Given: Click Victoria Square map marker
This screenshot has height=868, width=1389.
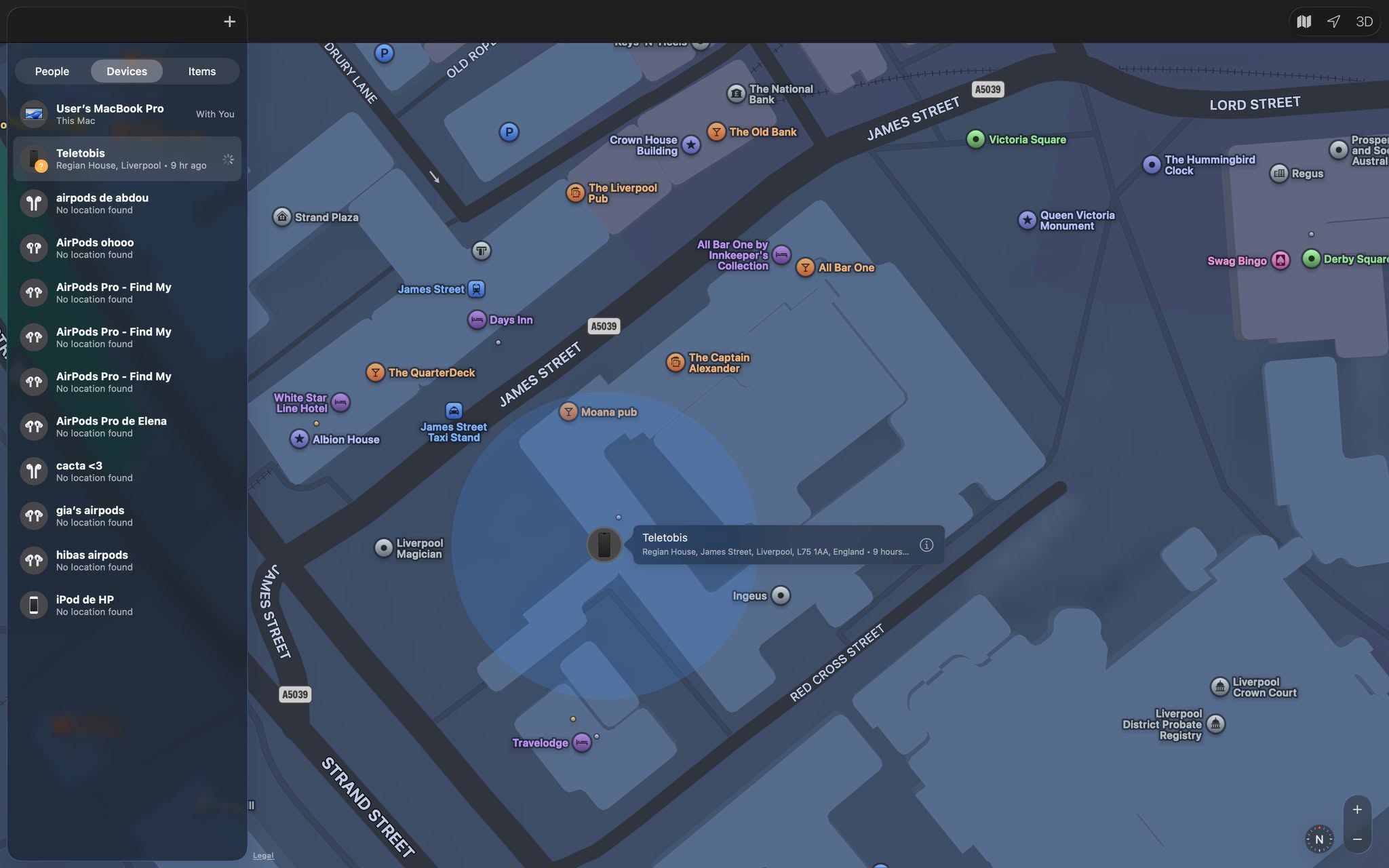Looking at the screenshot, I should [975, 140].
